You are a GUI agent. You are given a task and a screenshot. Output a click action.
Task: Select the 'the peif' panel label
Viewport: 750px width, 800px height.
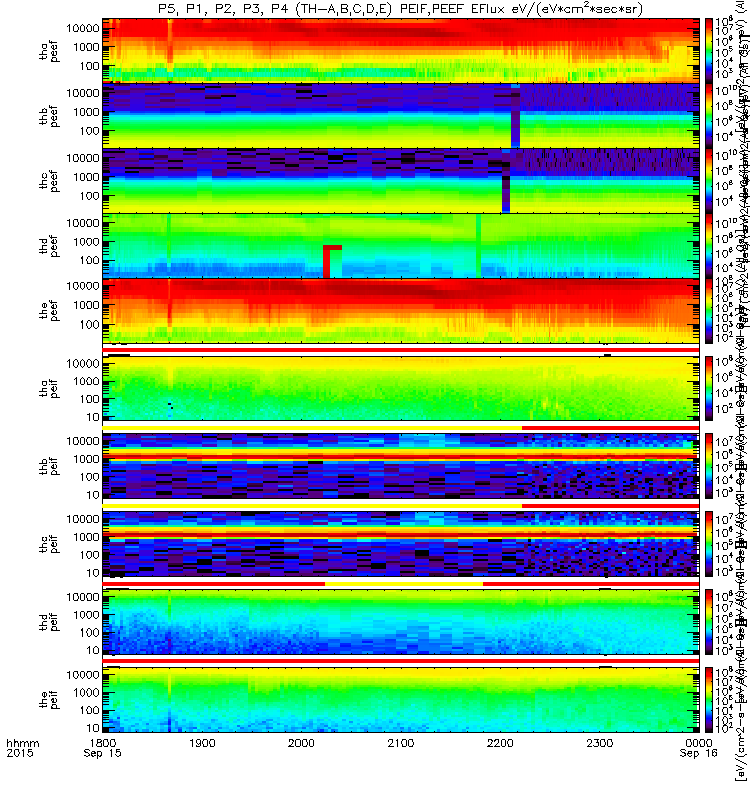click(x=49, y=699)
